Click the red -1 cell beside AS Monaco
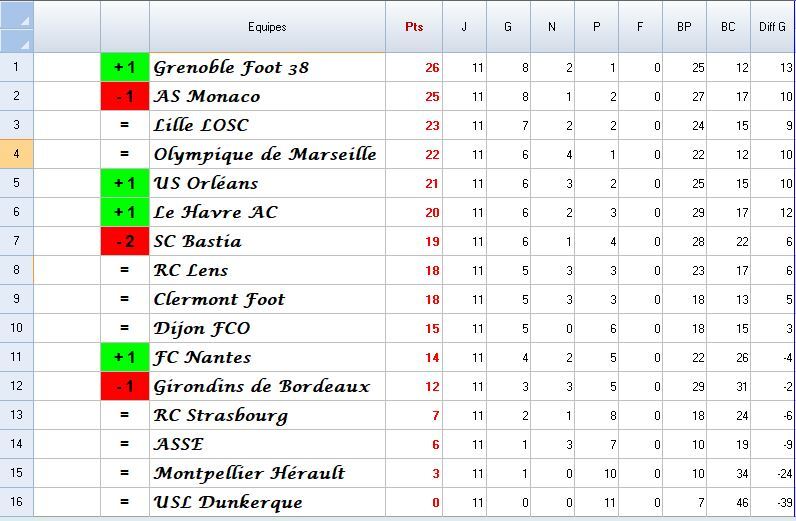 pos(125,97)
